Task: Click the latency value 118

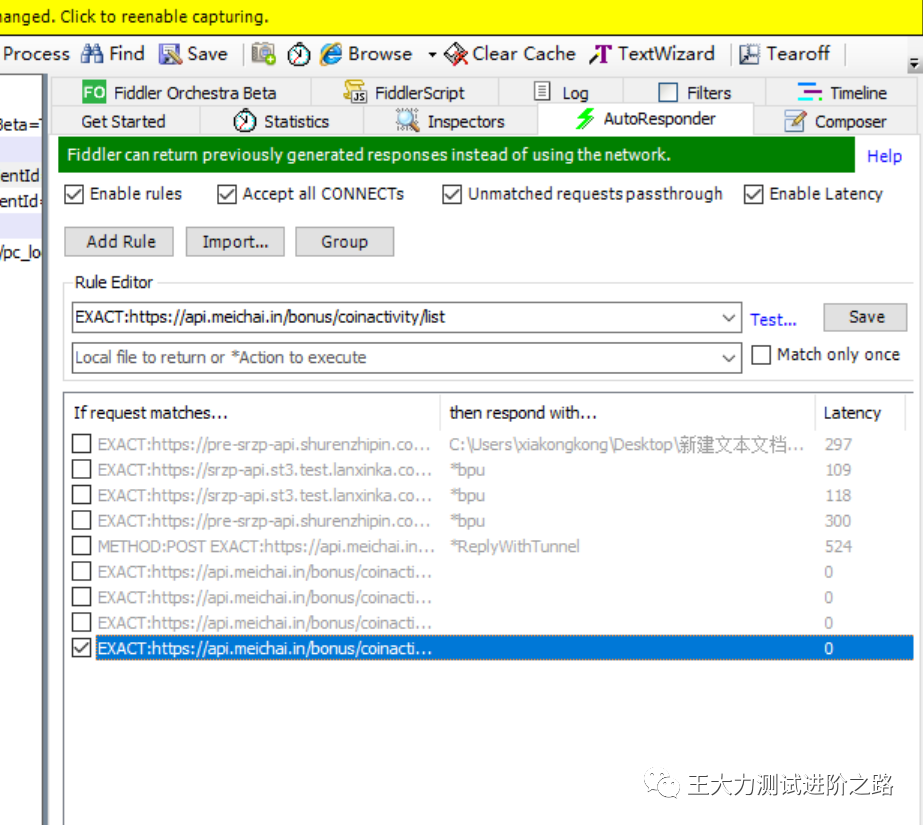Action: pos(838,495)
